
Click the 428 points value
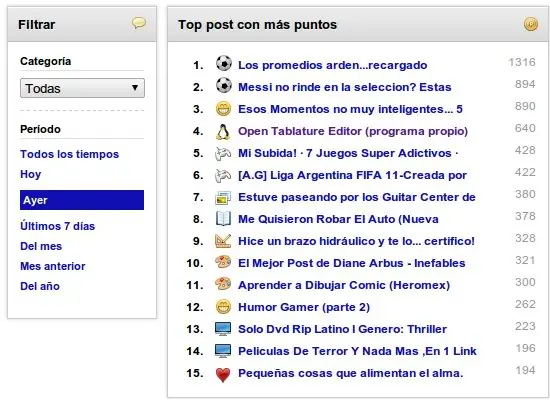coord(525,150)
